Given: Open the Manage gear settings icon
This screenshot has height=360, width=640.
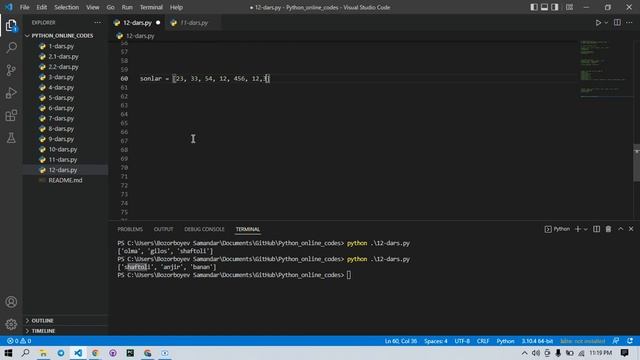Looking at the screenshot, I should (x=11, y=324).
